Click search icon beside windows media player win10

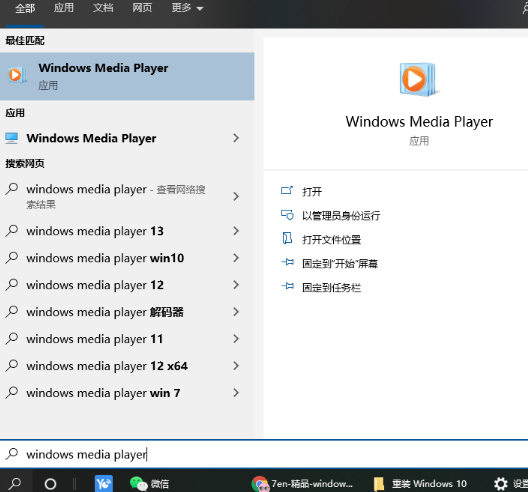tap(12, 258)
